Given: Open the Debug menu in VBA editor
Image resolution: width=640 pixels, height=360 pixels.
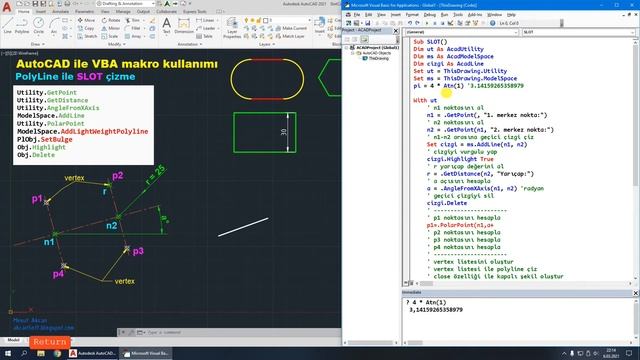Looking at the screenshot, I should (430, 15).
